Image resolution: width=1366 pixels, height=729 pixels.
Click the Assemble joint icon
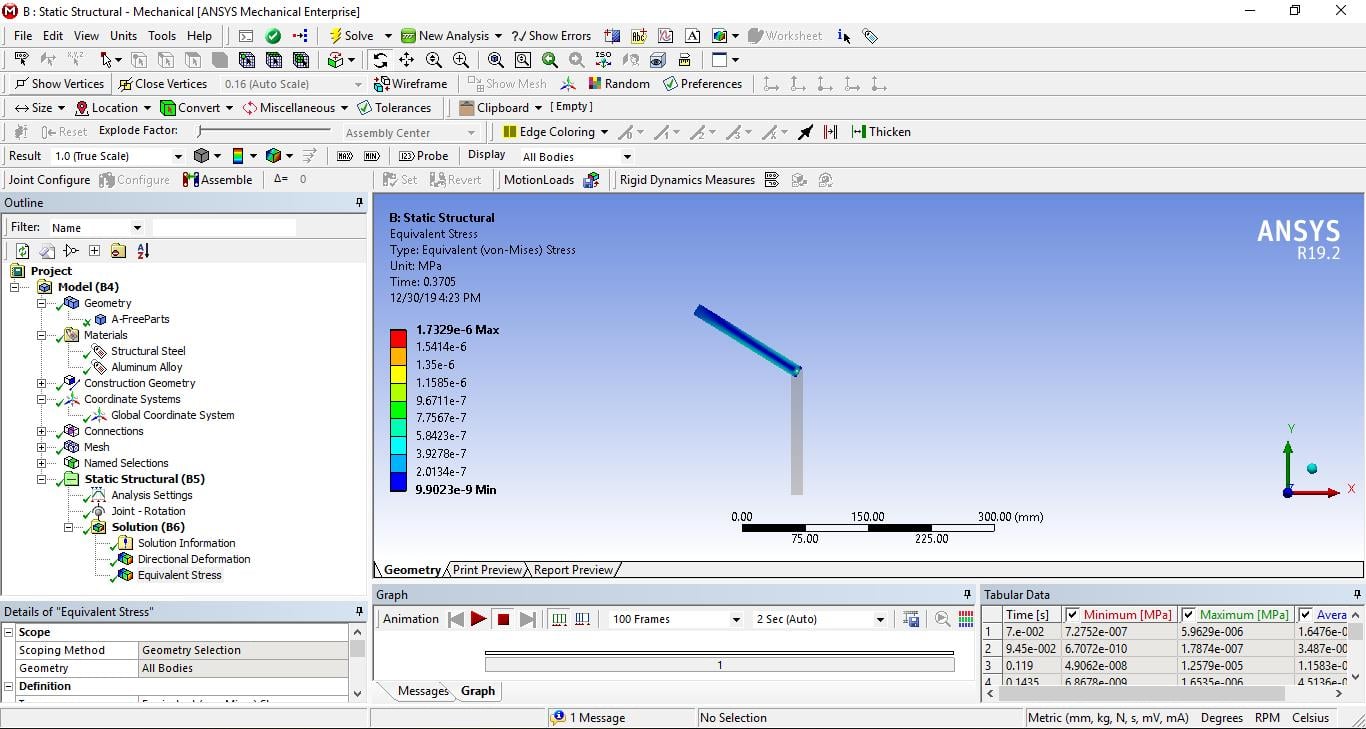coord(190,180)
